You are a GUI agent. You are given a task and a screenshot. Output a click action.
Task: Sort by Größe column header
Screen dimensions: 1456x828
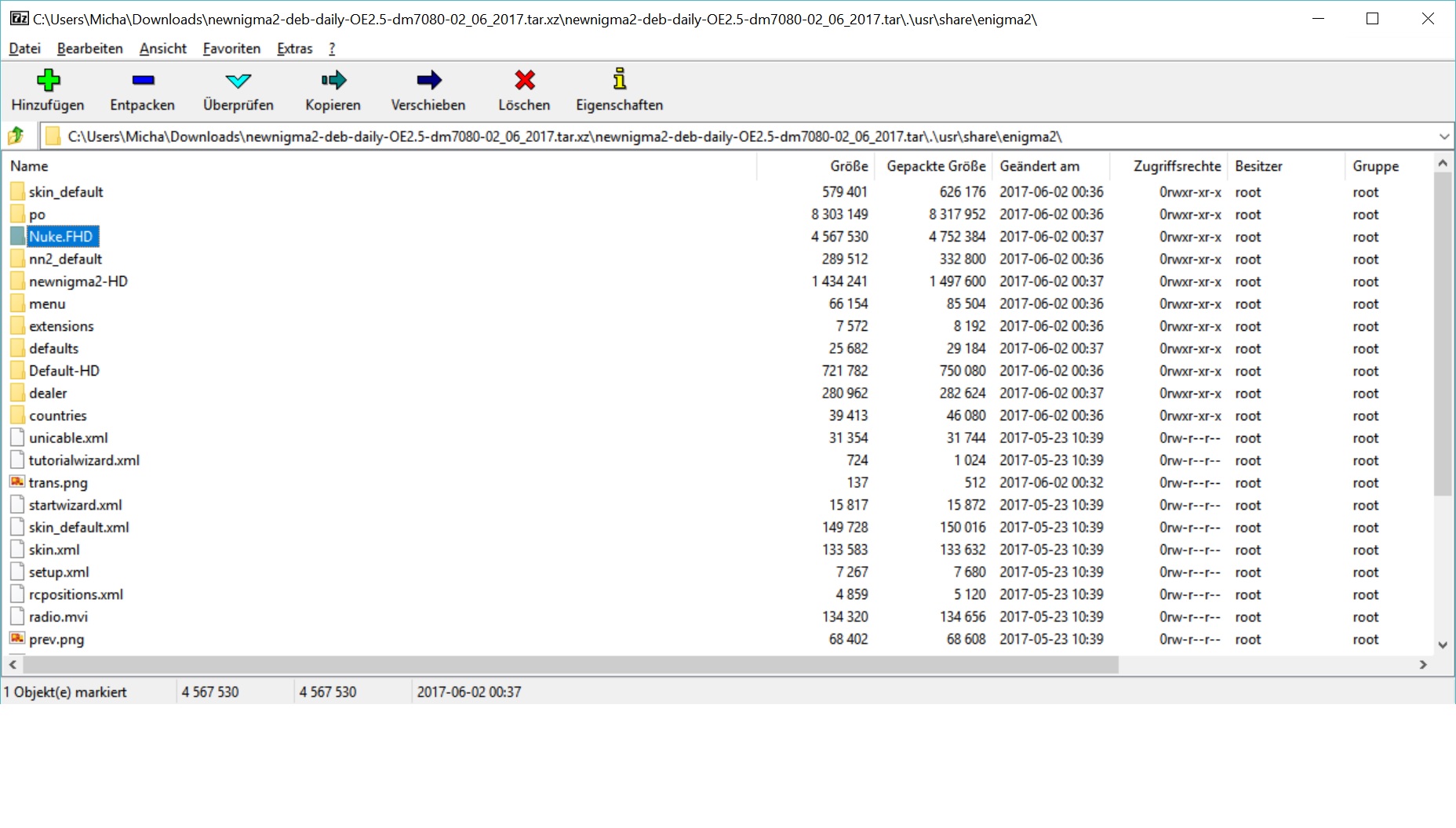tap(849, 166)
